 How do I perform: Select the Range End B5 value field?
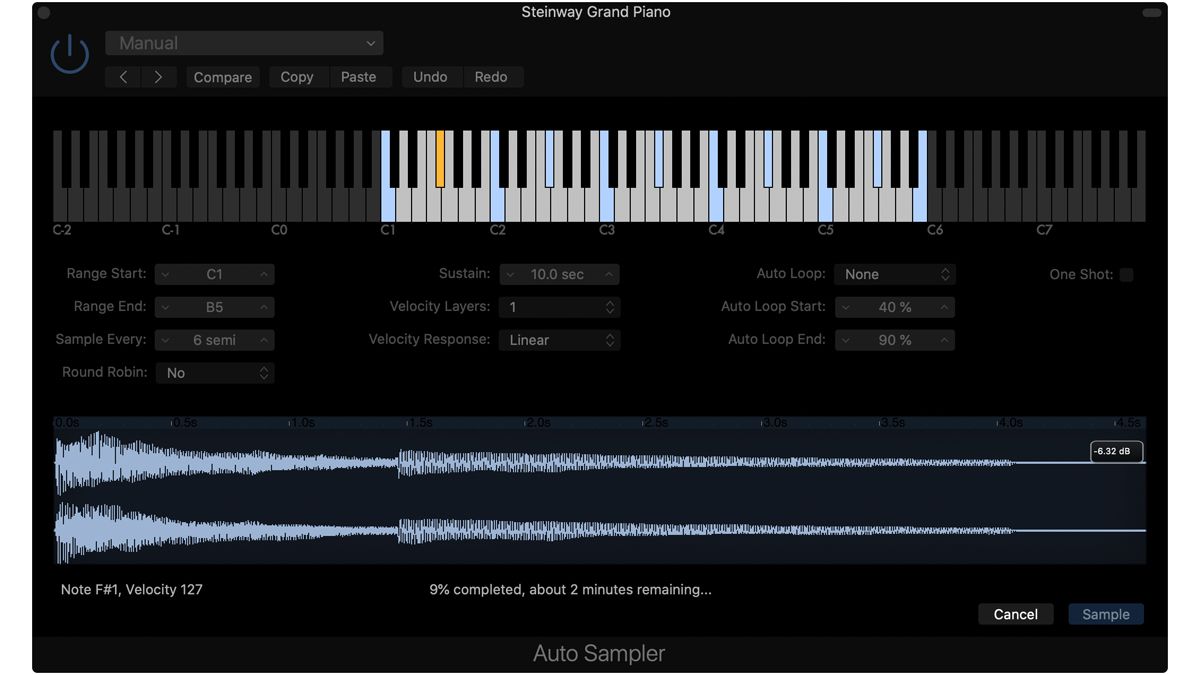(x=215, y=307)
